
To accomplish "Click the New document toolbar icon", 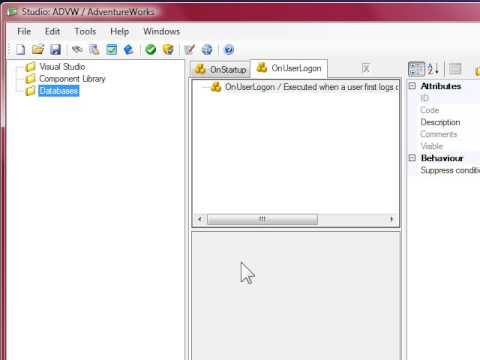I will click(21, 50).
